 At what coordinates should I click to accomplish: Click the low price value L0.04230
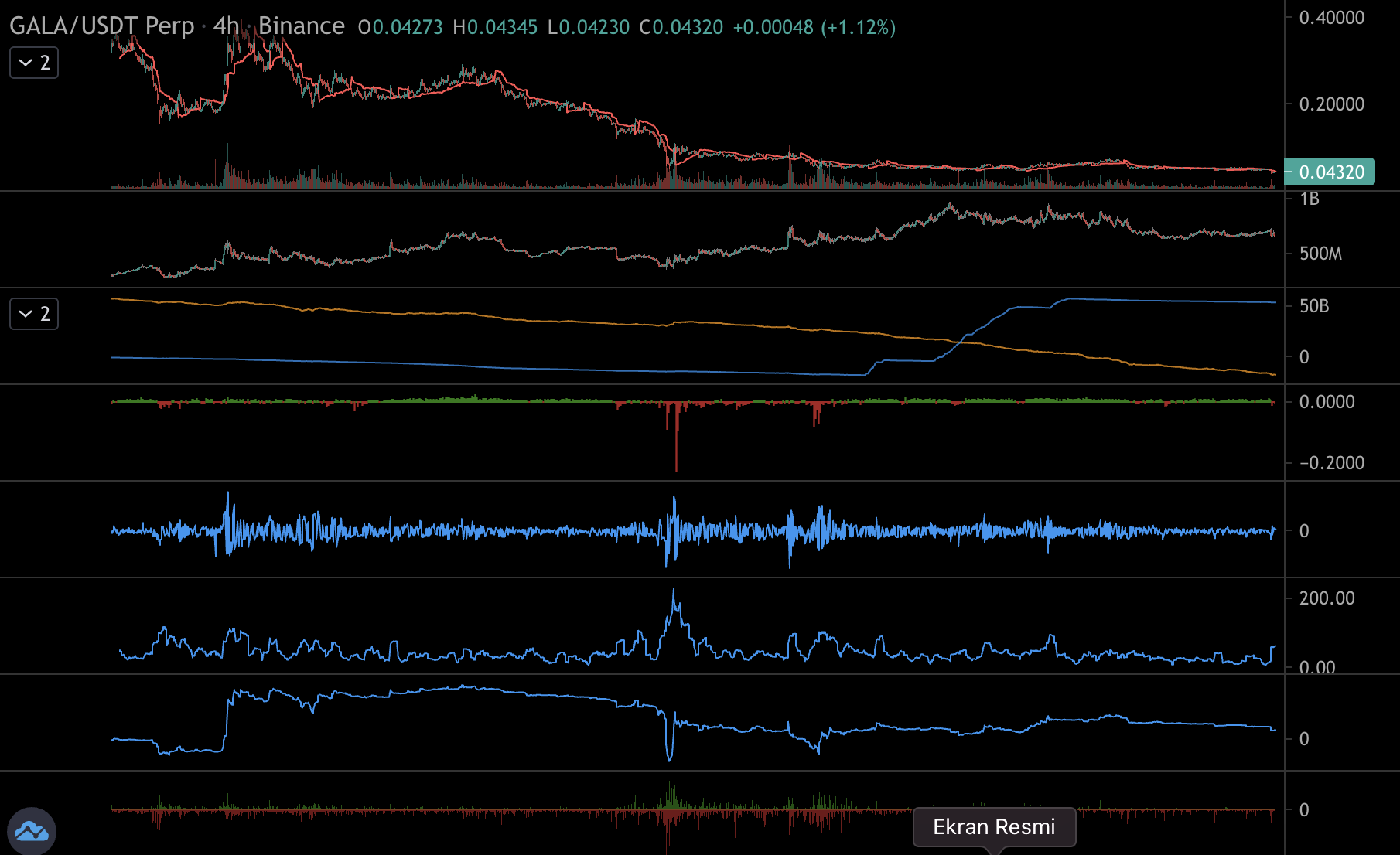point(589,28)
